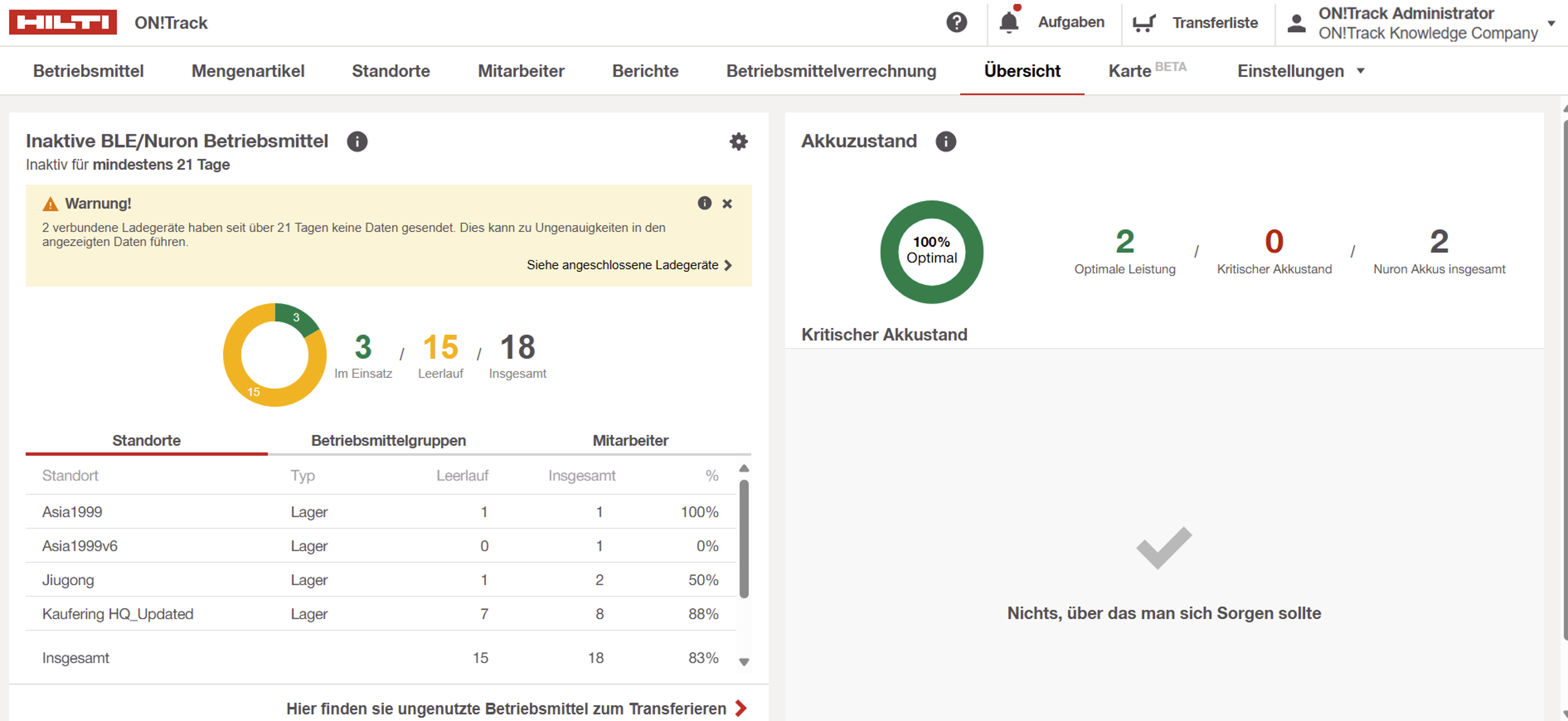Click the % column header
Screen dimensions: 1568x721
tap(712, 475)
